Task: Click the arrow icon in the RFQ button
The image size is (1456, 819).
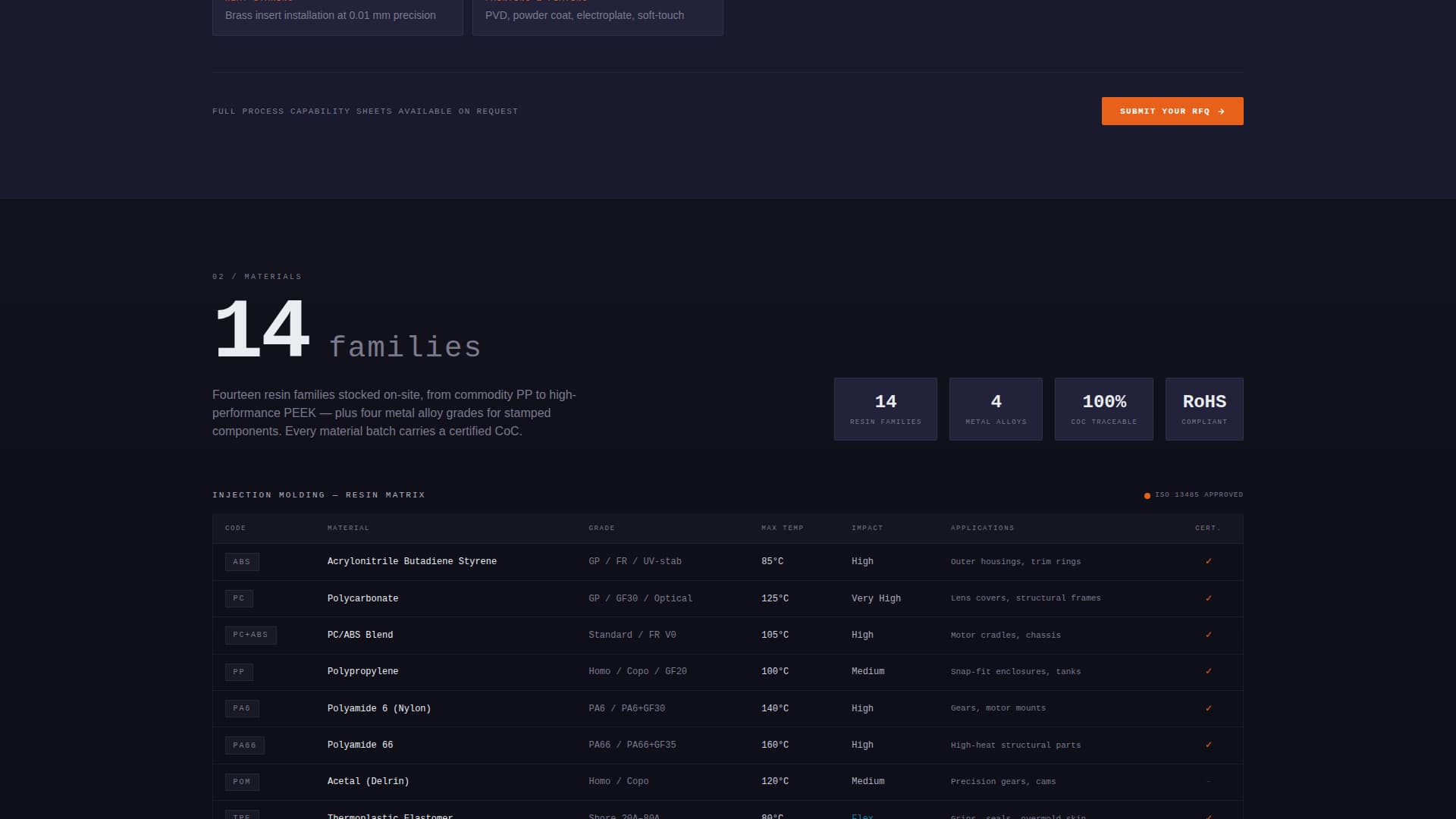Action: pos(1220,111)
